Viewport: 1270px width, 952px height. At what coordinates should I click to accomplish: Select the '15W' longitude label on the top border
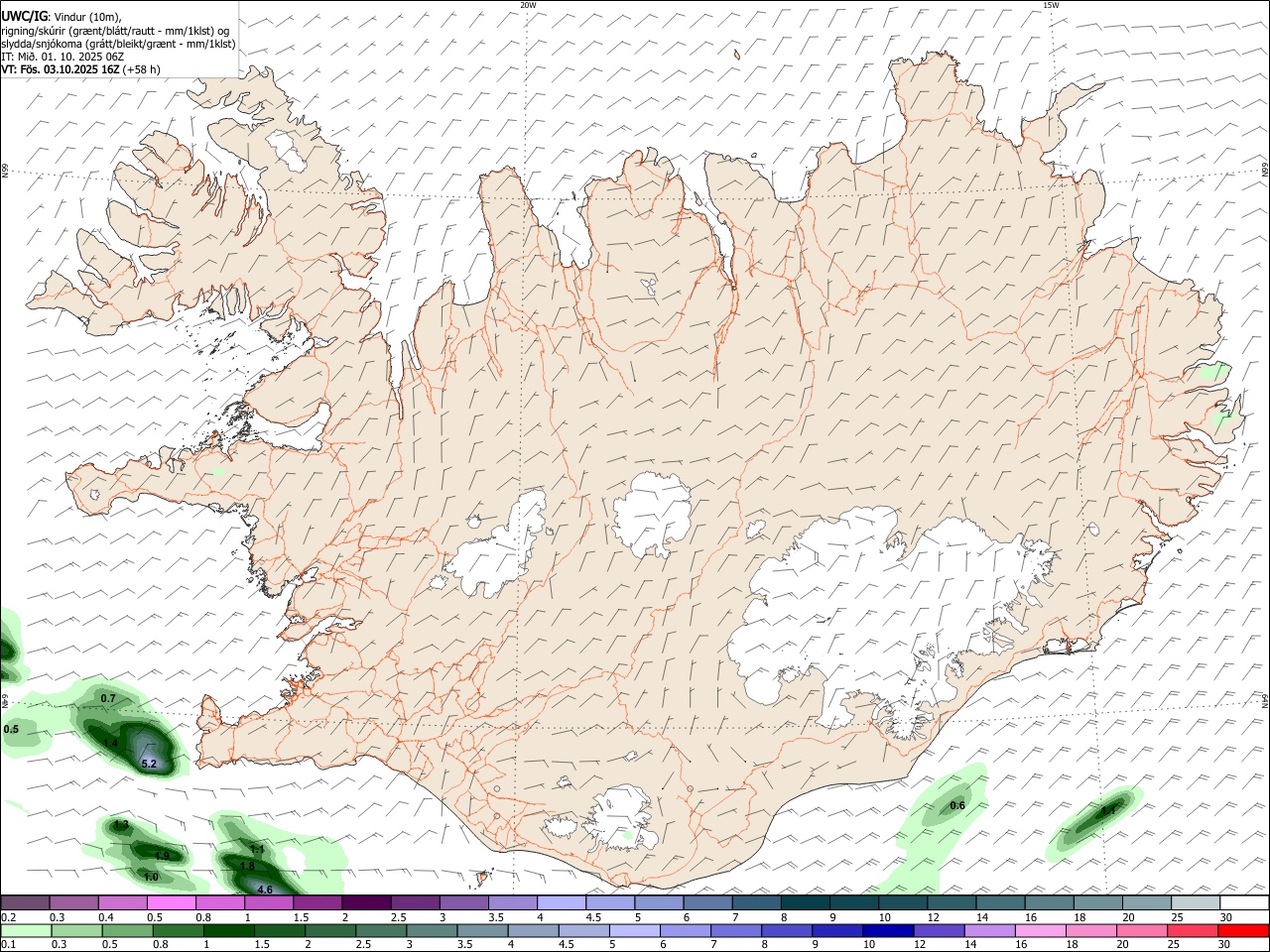point(1052,5)
